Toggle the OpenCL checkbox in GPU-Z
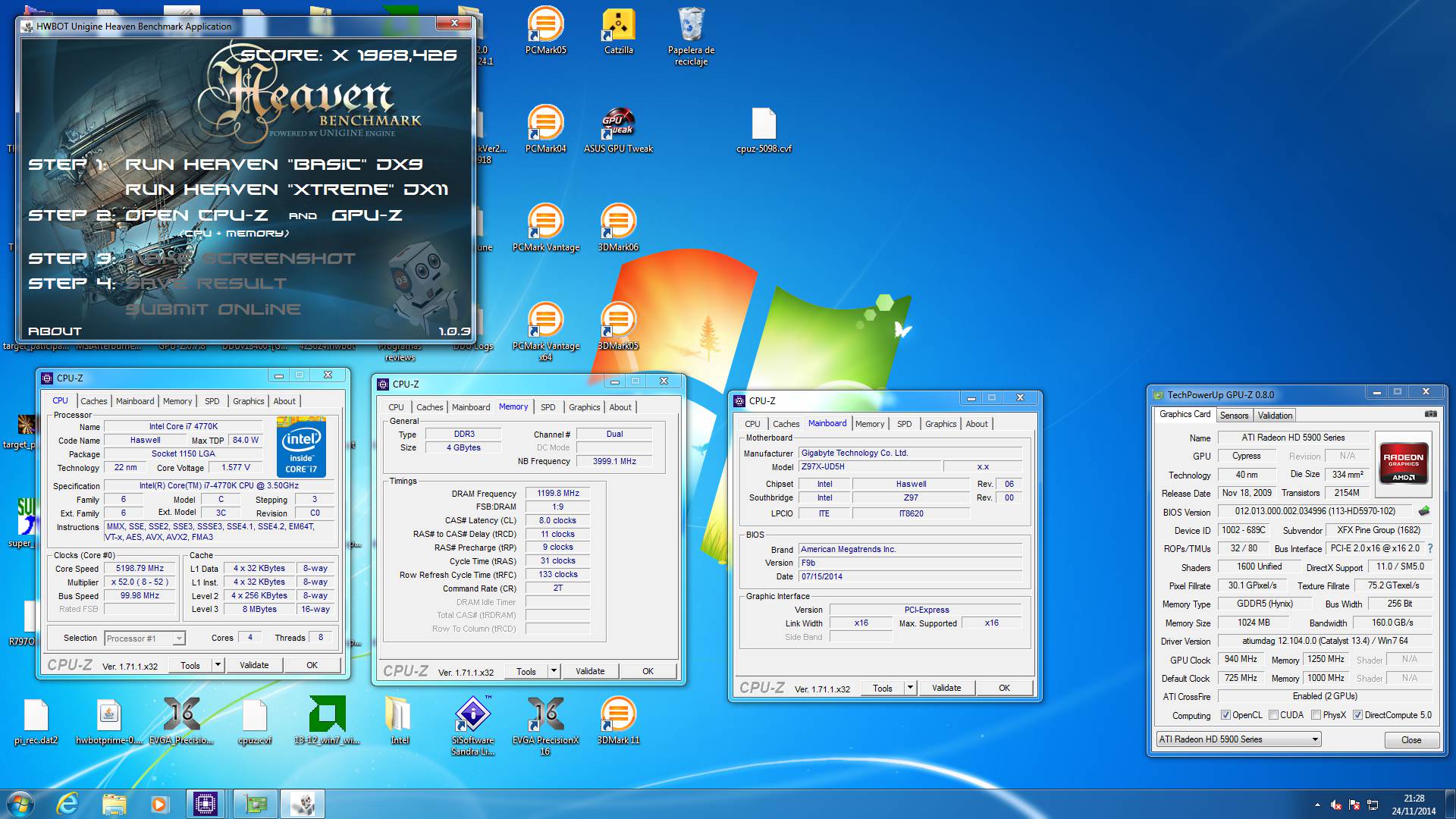 [1225, 715]
